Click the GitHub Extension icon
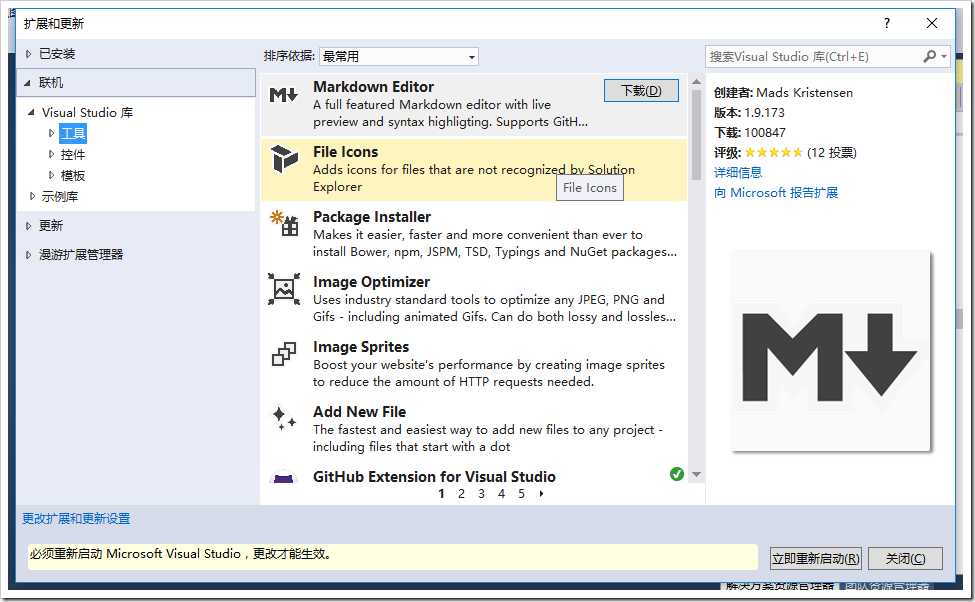 pos(284,478)
